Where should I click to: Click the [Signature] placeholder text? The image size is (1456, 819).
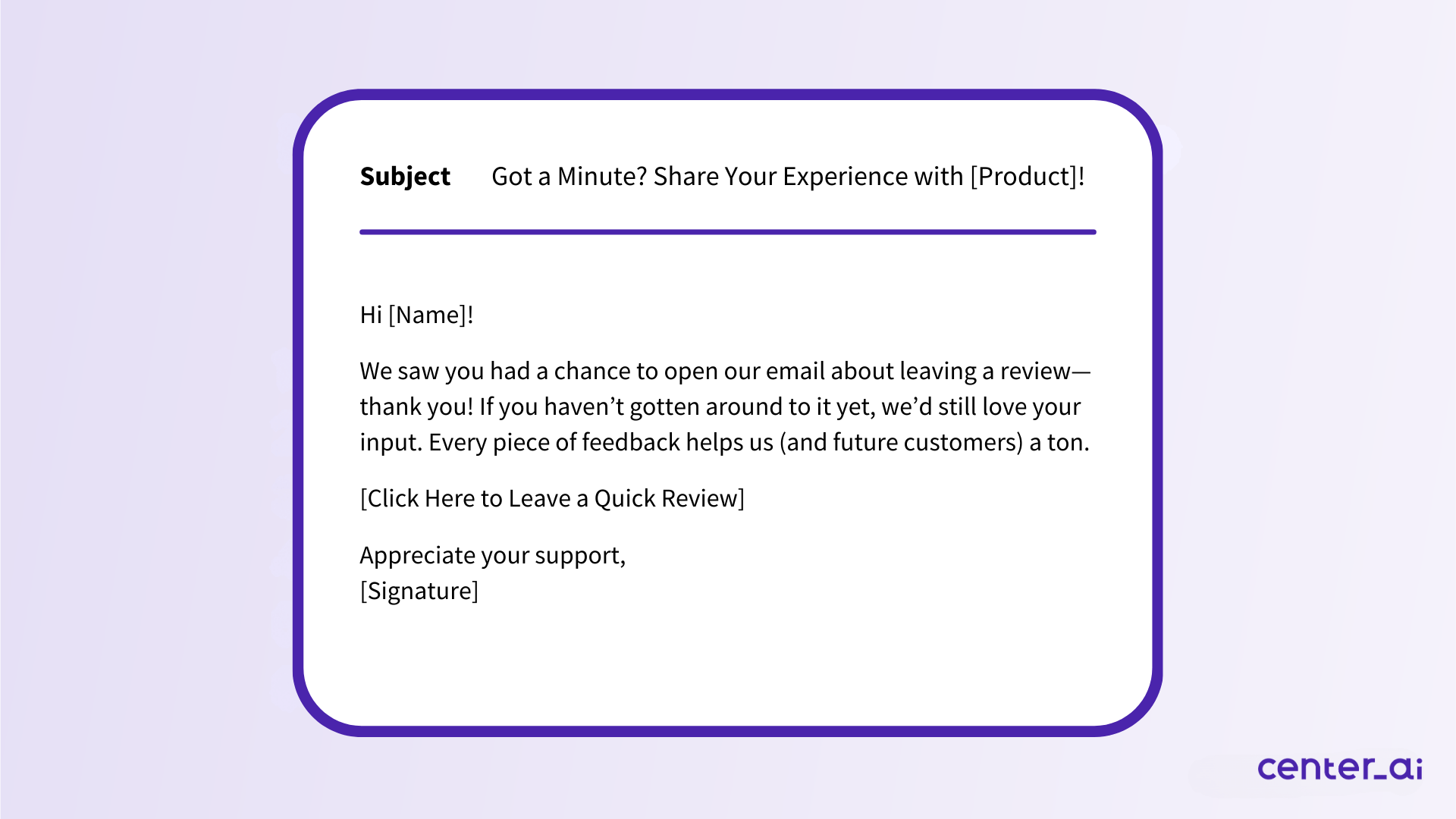[419, 590]
